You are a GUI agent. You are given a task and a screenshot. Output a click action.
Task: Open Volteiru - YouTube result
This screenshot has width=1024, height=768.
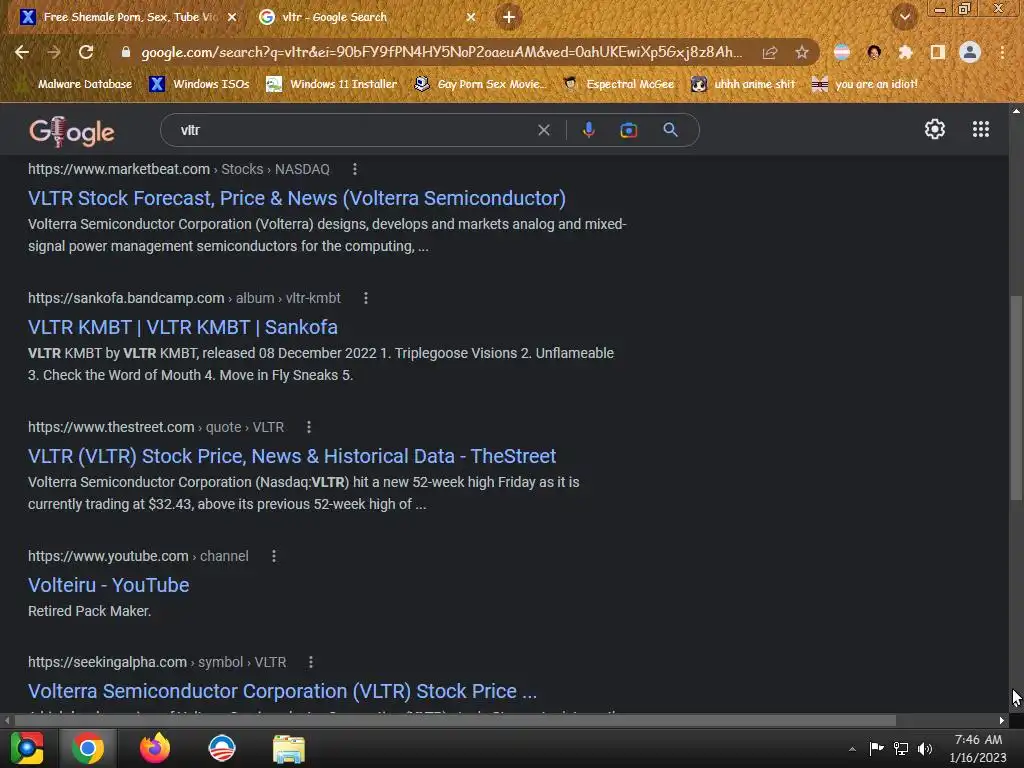[108, 584]
